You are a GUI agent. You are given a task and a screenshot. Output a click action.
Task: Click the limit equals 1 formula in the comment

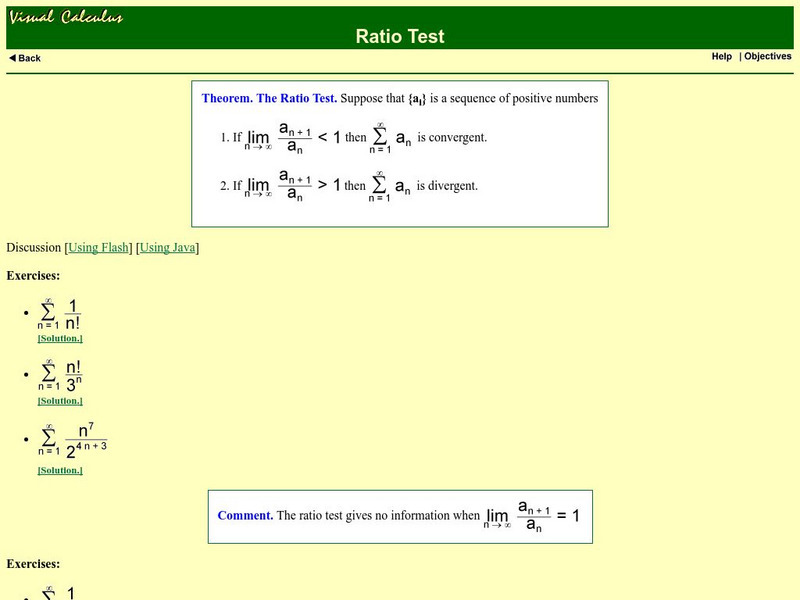tap(532, 516)
